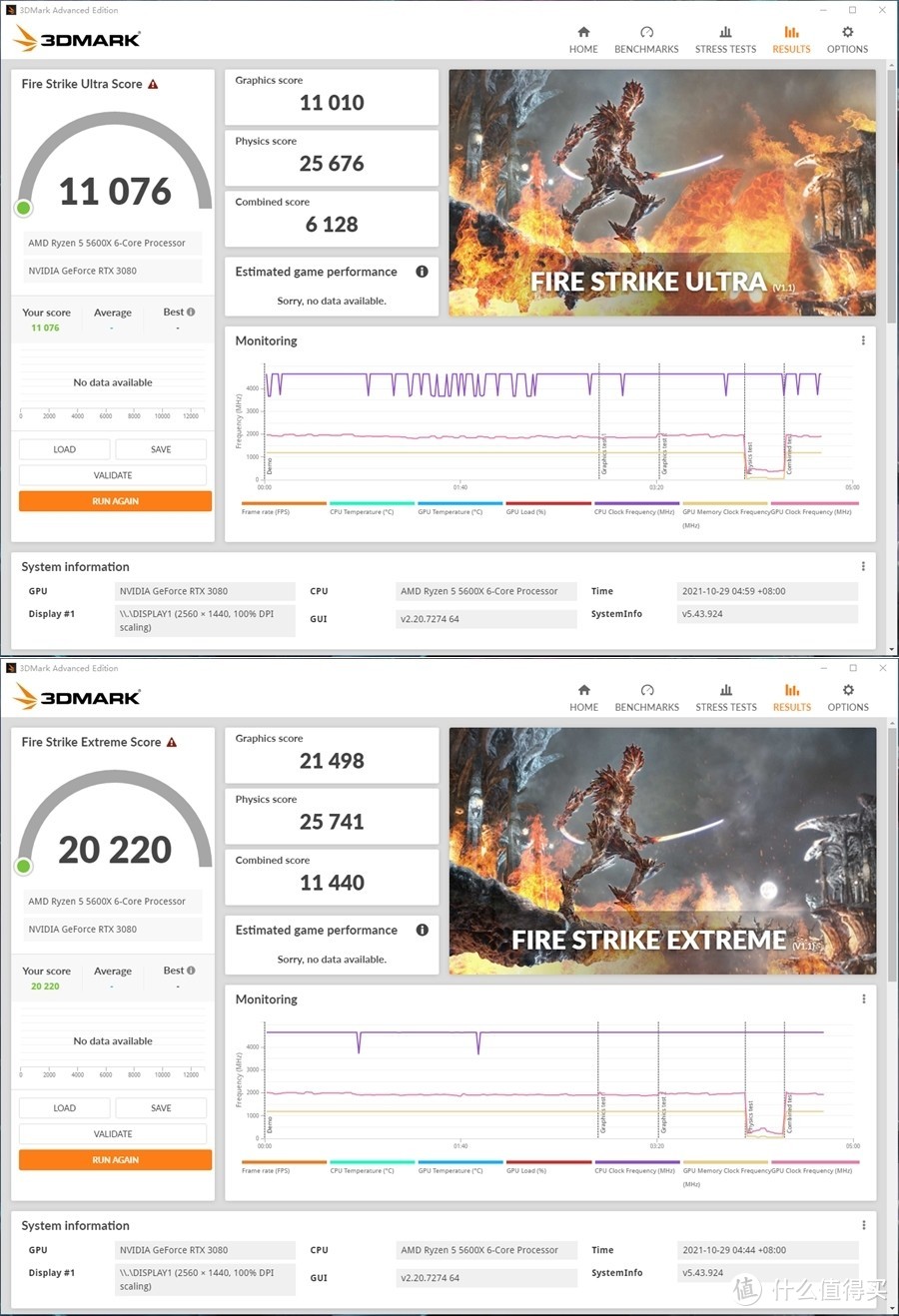Click VALIDATE button in Ultra window
This screenshot has height=1316, width=899.
coord(113,475)
